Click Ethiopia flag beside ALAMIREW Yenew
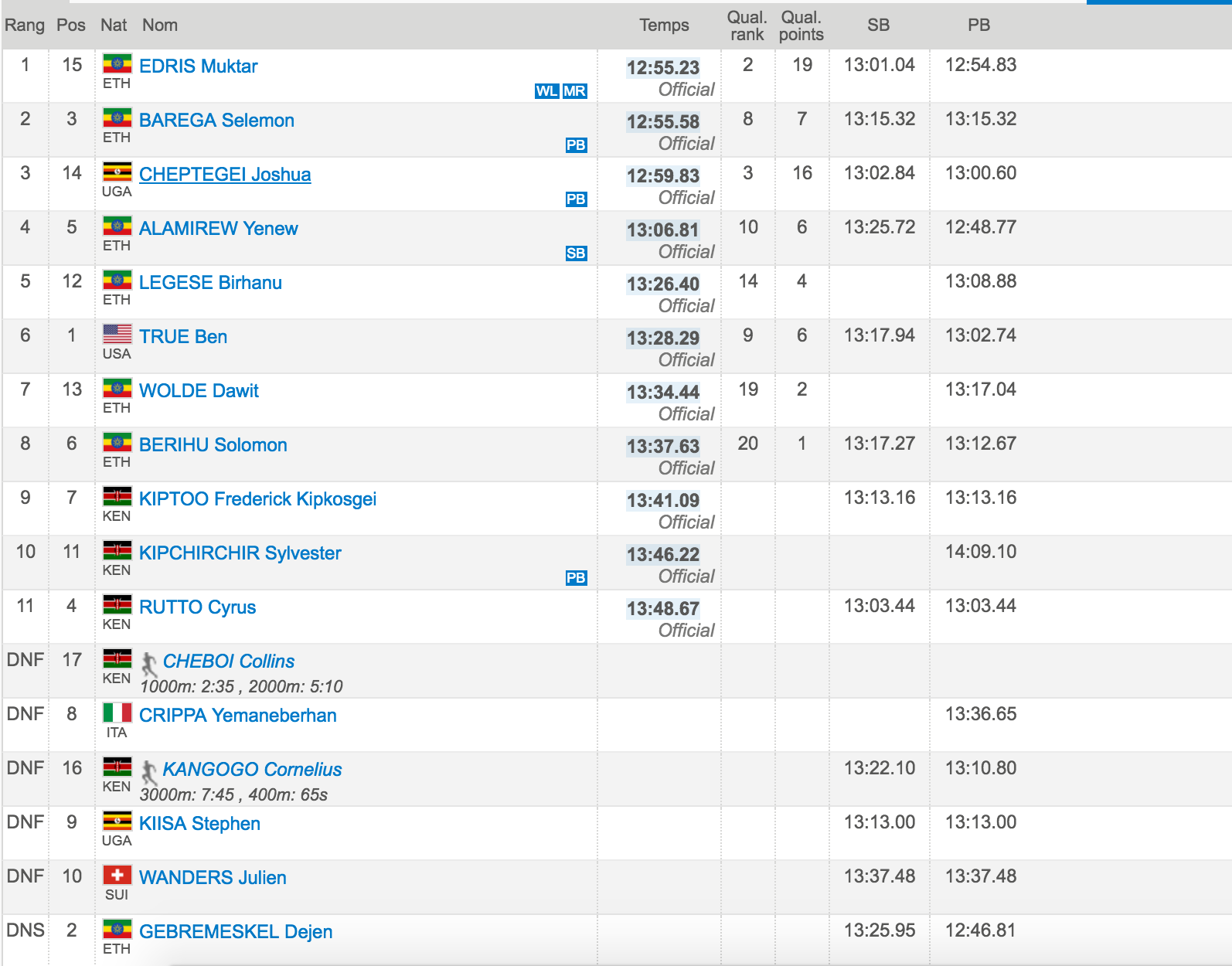The image size is (1232, 966). click(x=117, y=226)
